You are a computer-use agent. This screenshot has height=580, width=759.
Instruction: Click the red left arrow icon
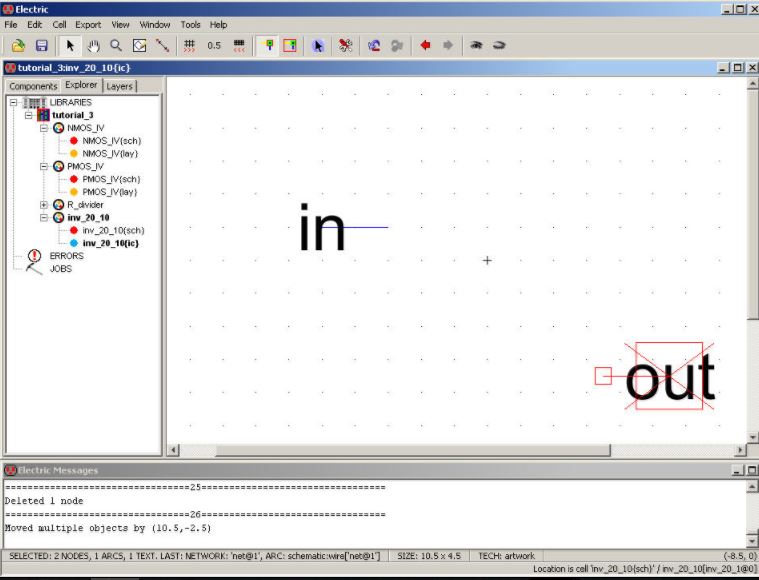pos(425,45)
